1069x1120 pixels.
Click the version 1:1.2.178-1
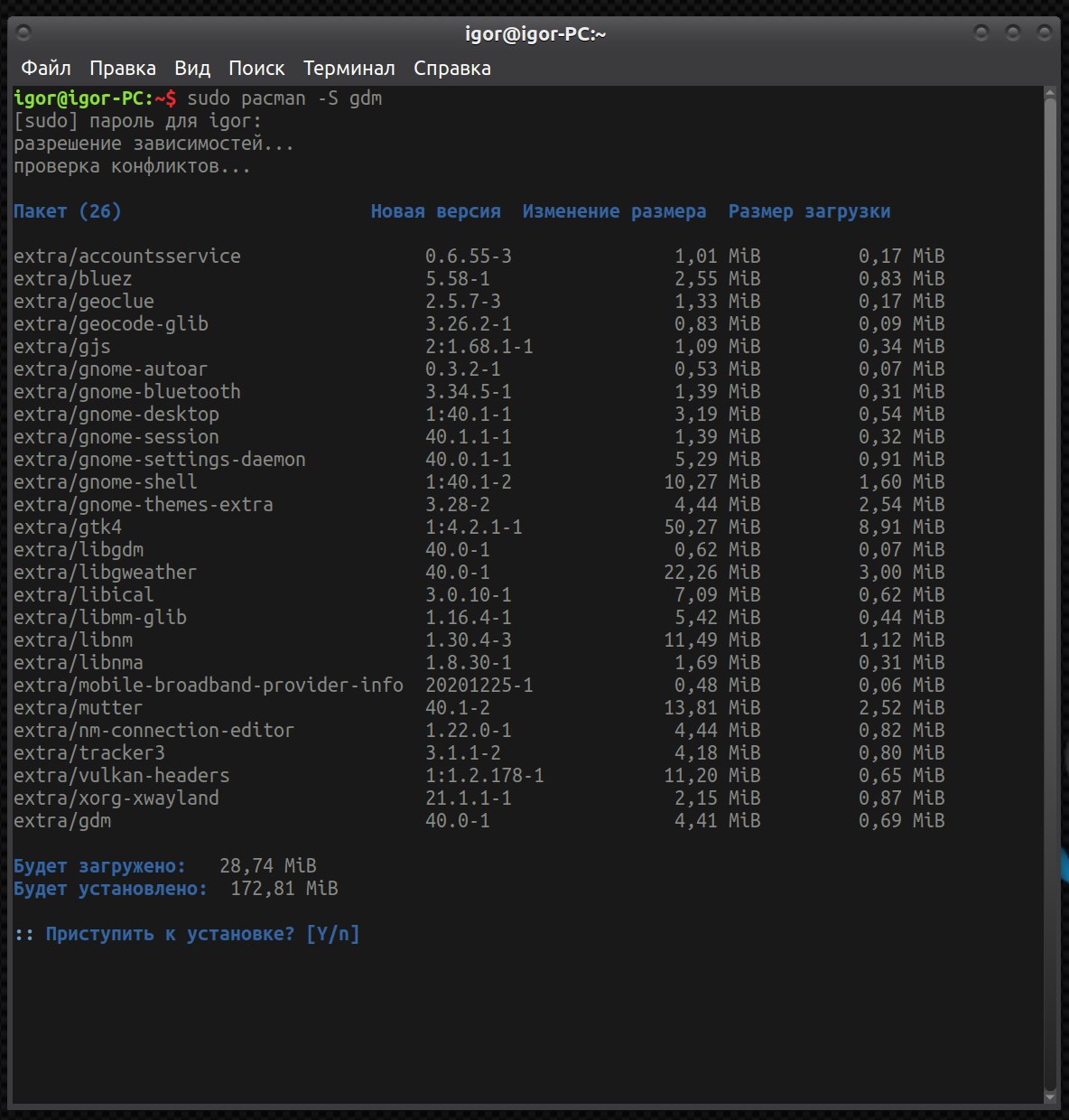tap(485, 776)
